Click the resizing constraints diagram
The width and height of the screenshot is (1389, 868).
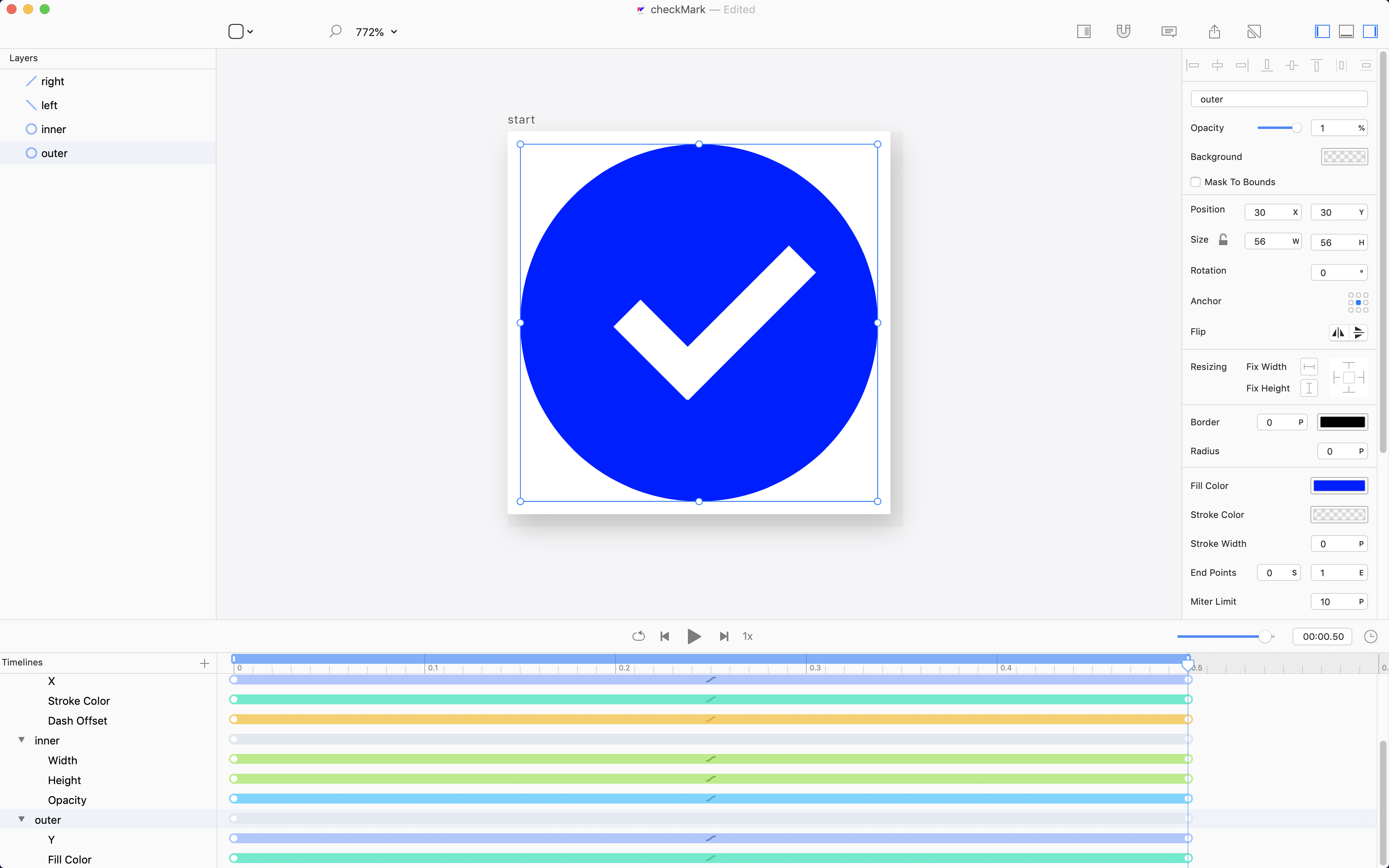pos(1349,378)
